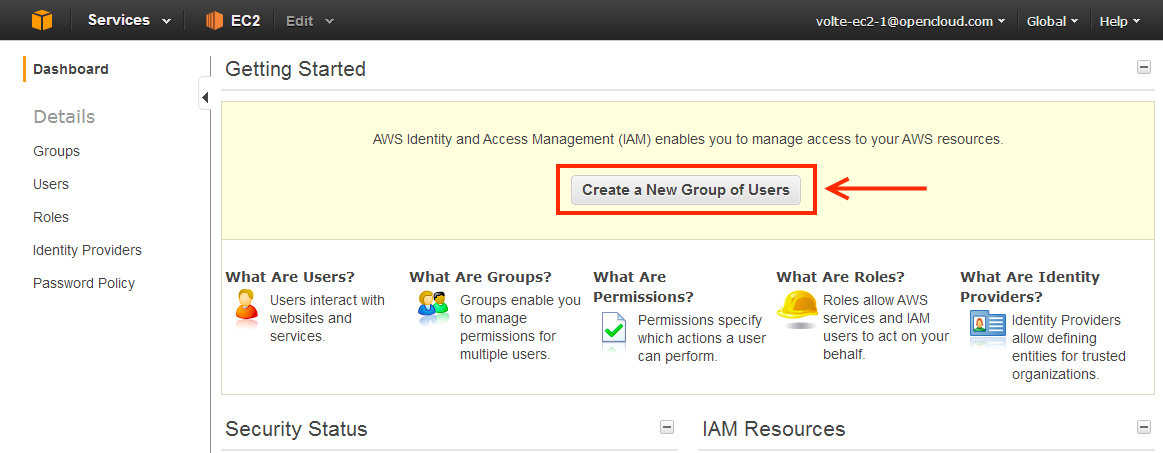Click the EC2 service shortcut icon

pyautogui.click(x=214, y=20)
